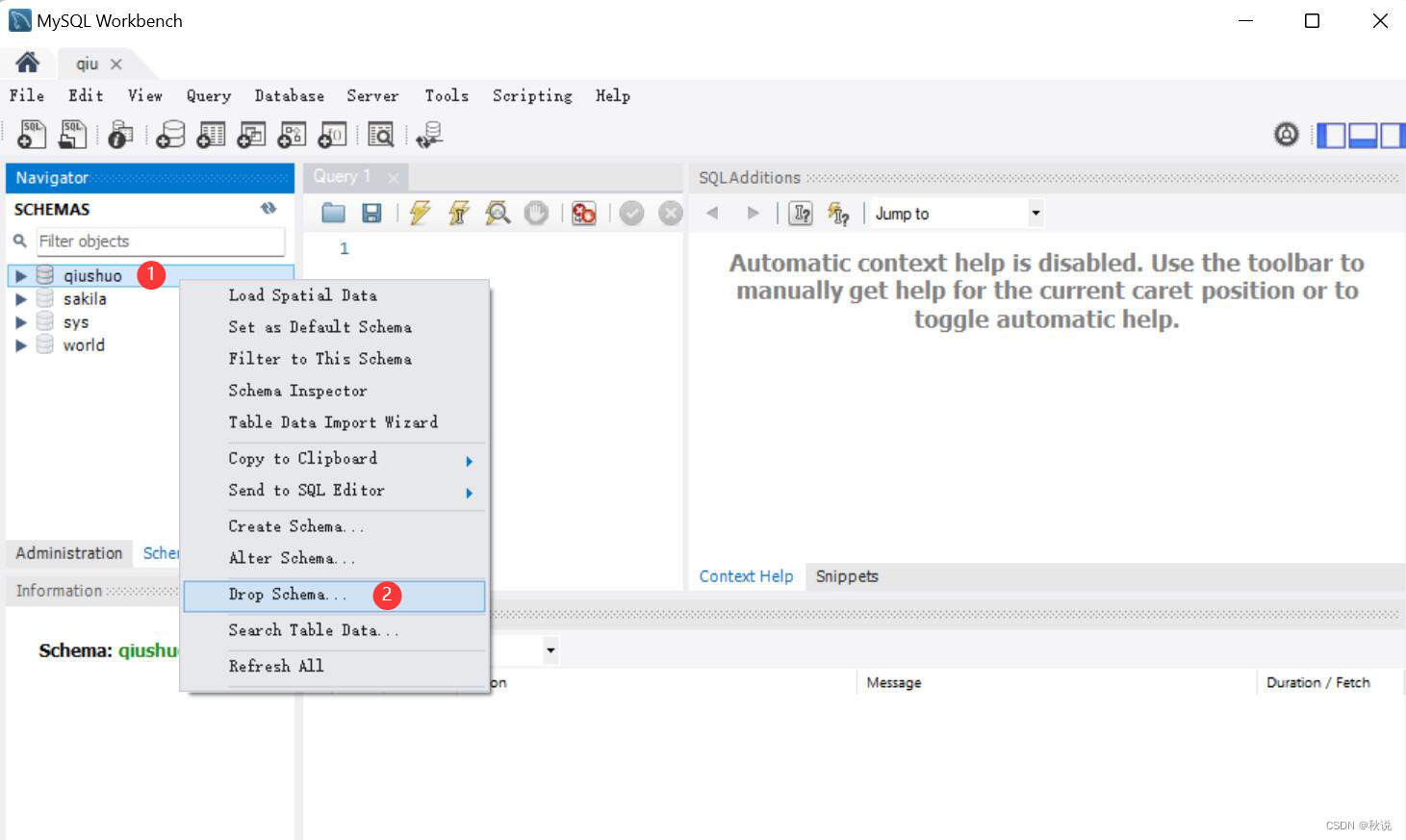The image size is (1406, 840).
Task: Create new schema toolbar icon
Action: tap(170, 135)
